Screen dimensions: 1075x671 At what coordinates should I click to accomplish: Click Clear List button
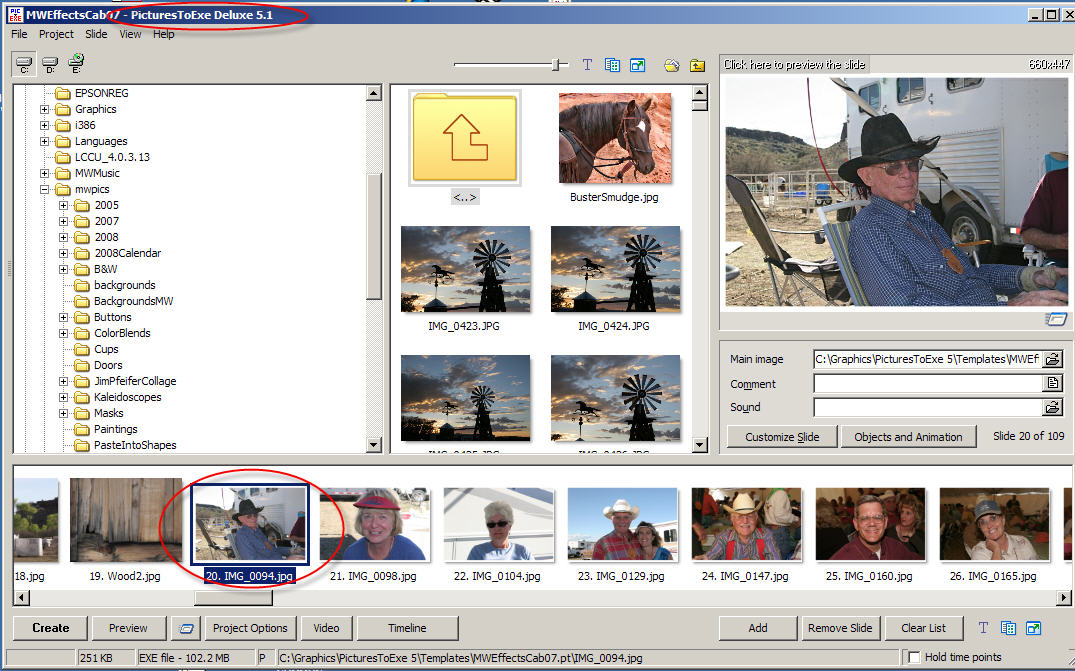click(923, 628)
